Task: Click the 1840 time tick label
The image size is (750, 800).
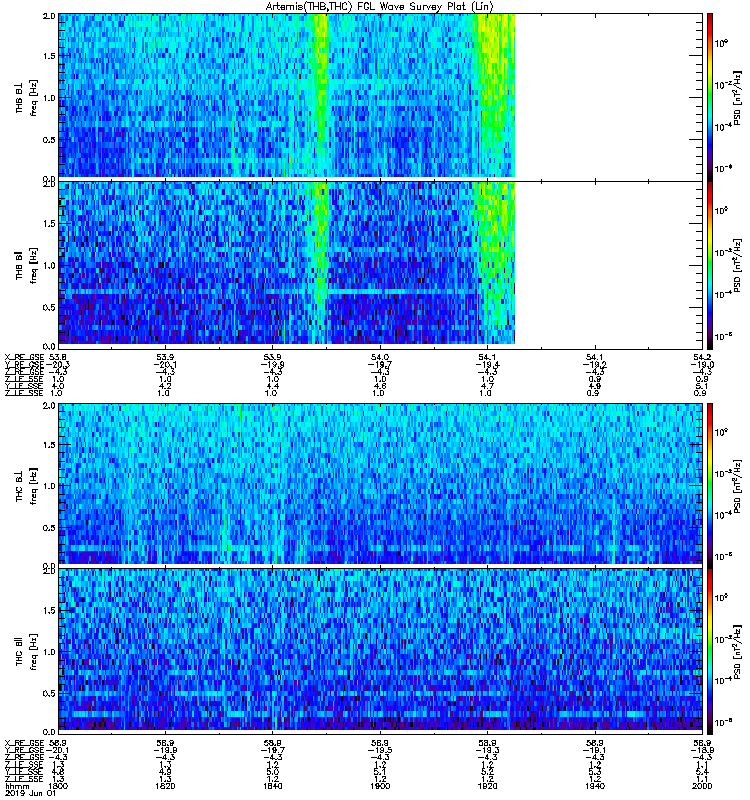Action: click(x=272, y=786)
